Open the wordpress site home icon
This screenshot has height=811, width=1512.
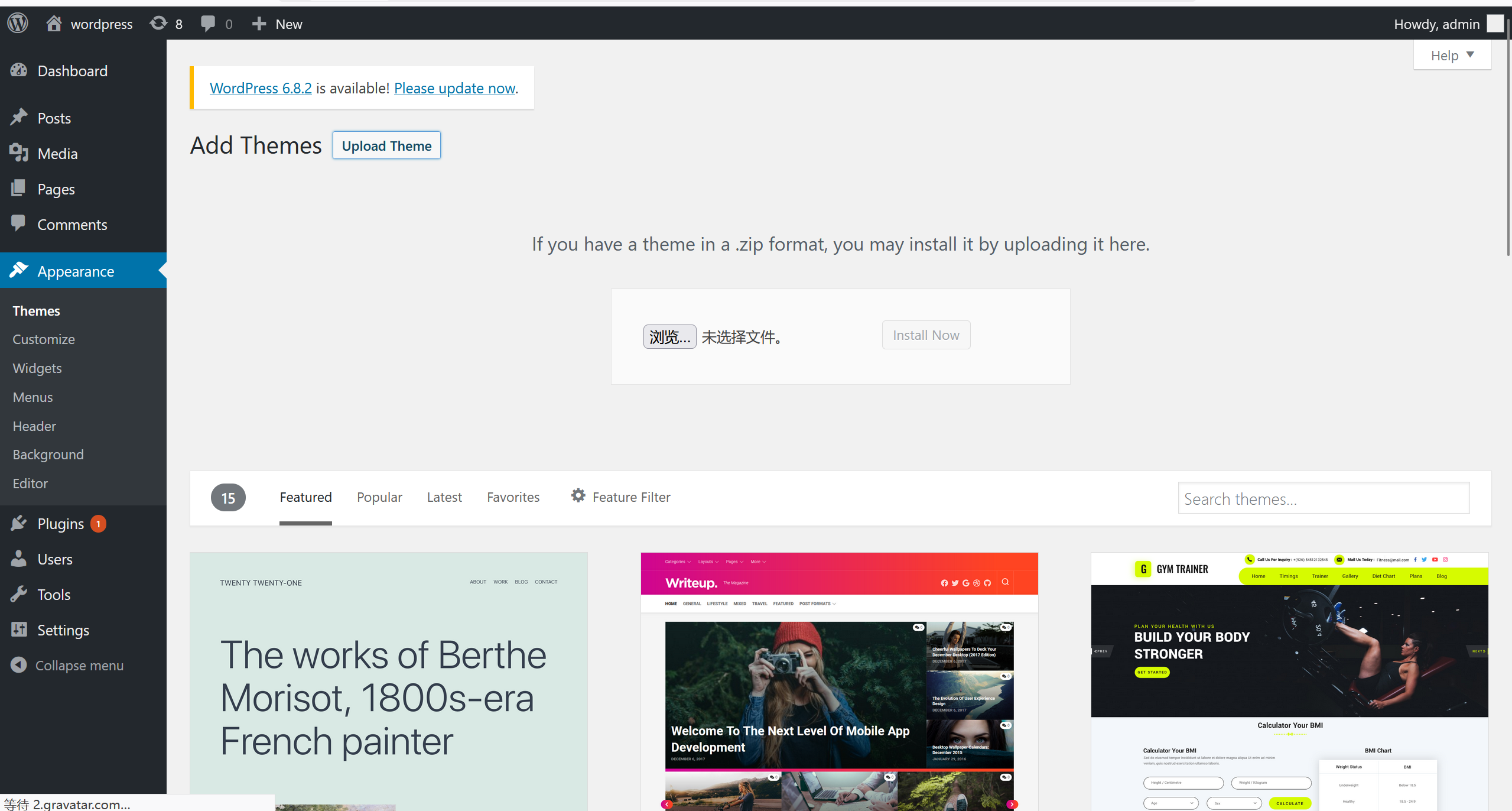(x=54, y=24)
